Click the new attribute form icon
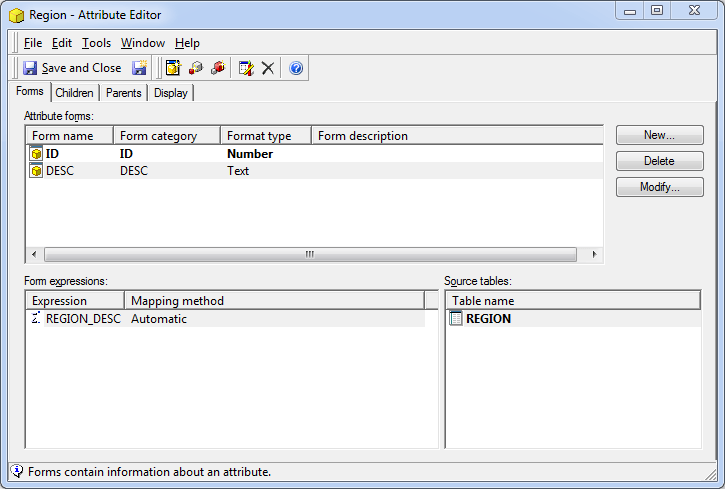The height and width of the screenshot is (489, 725). click(173, 68)
